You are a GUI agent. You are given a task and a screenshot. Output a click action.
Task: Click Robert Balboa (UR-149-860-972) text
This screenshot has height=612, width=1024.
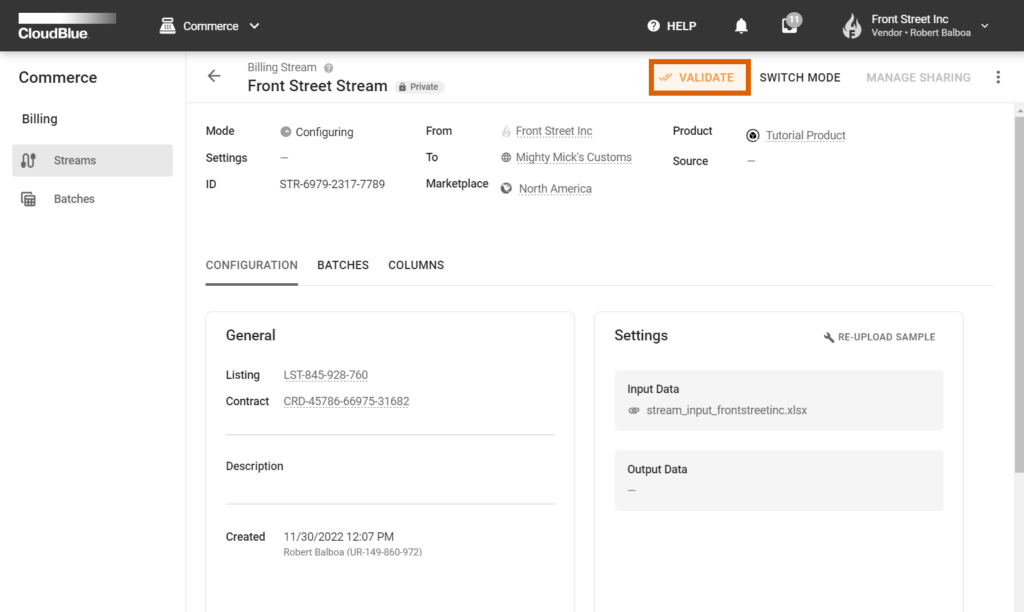353,553
